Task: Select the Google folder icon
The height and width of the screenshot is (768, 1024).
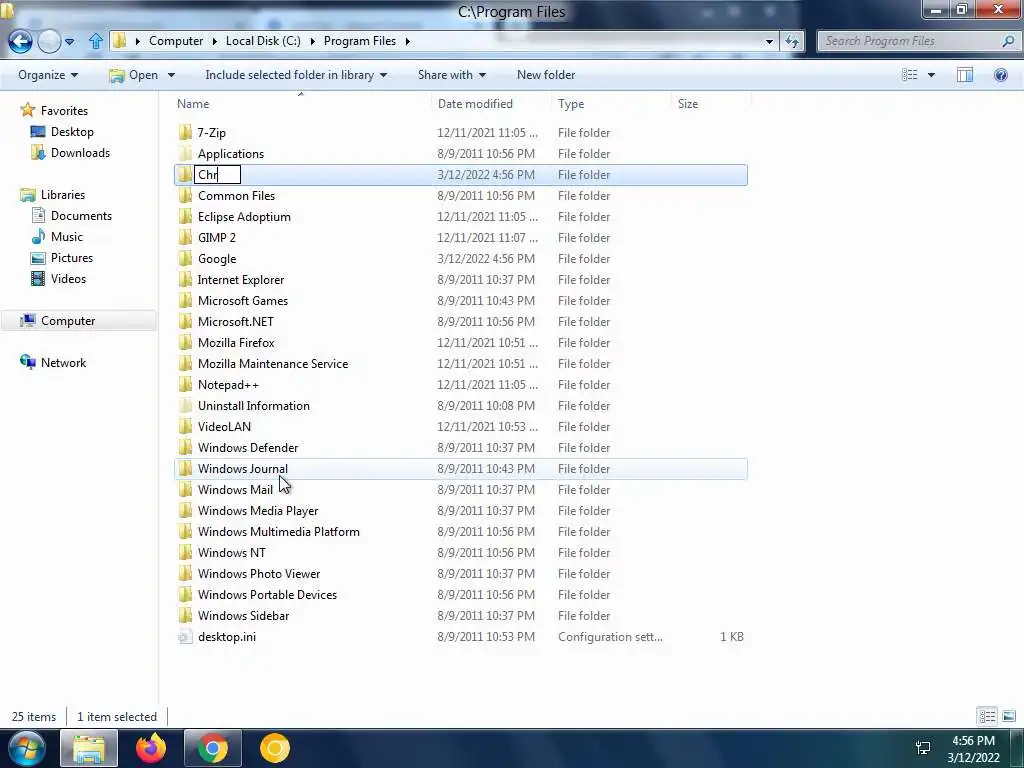Action: coord(185,259)
